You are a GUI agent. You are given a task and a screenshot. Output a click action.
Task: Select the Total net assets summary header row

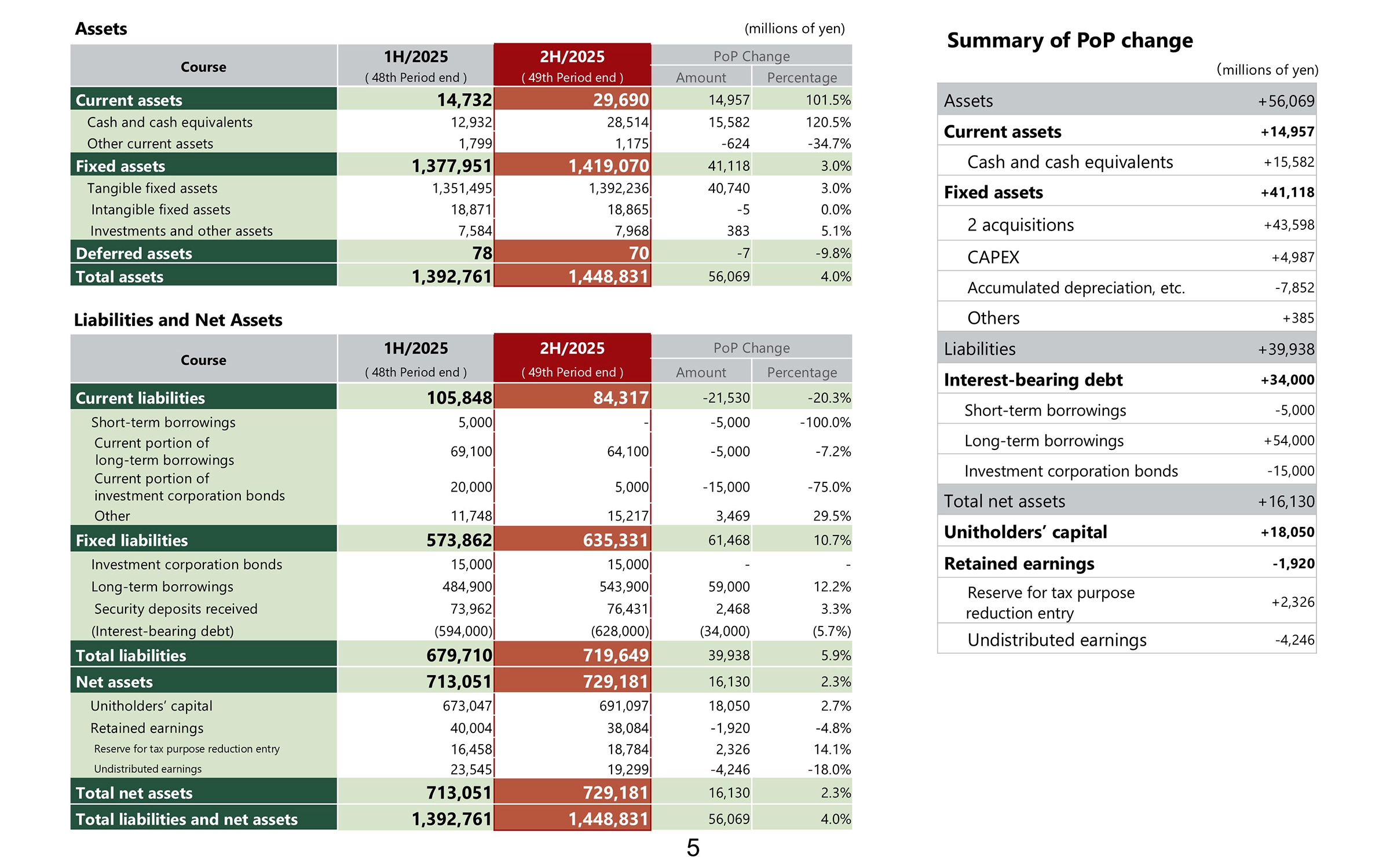tap(1126, 501)
